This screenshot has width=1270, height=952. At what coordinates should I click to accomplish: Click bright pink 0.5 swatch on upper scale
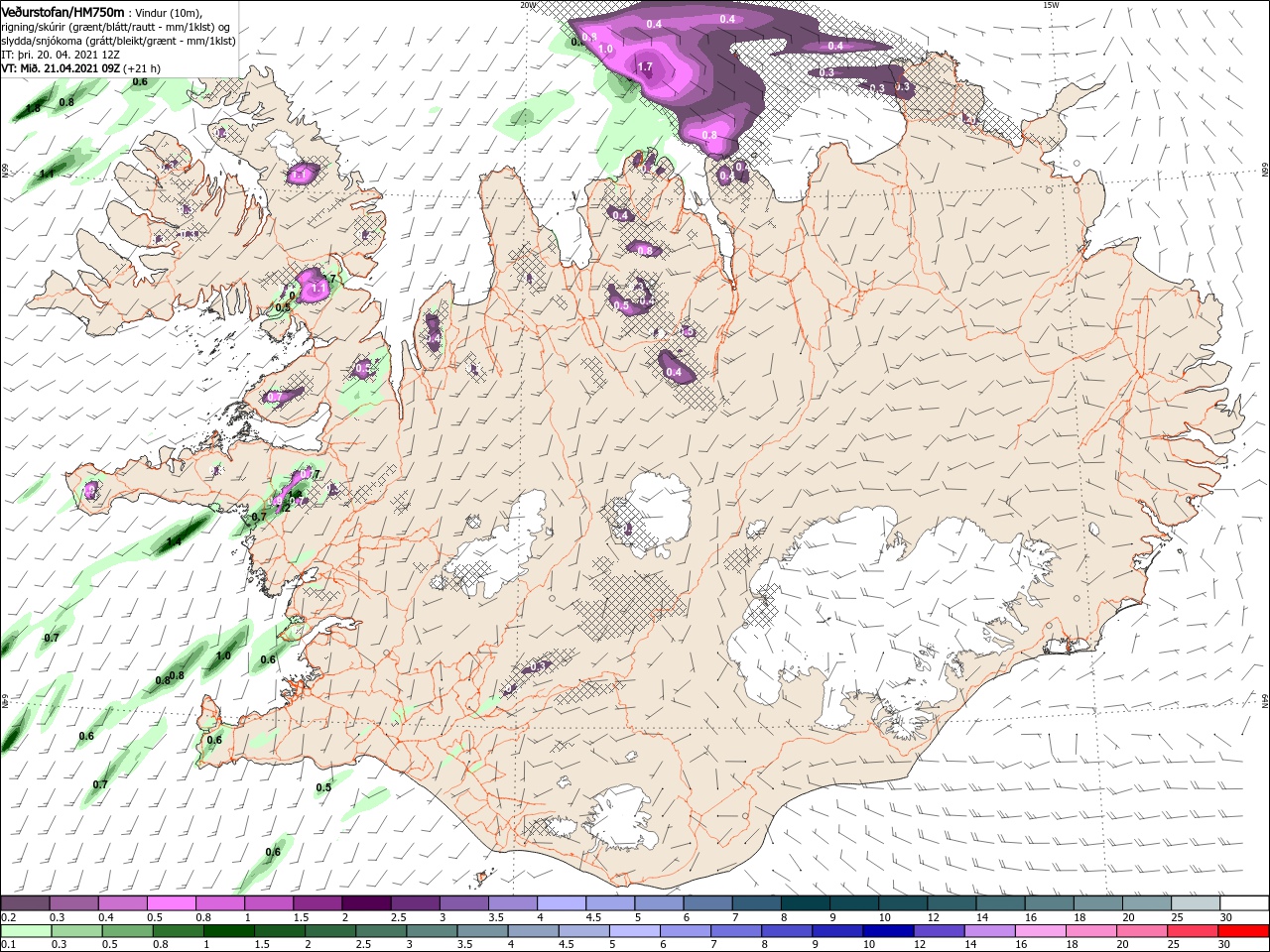pyautogui.click(x=171, y=903)
